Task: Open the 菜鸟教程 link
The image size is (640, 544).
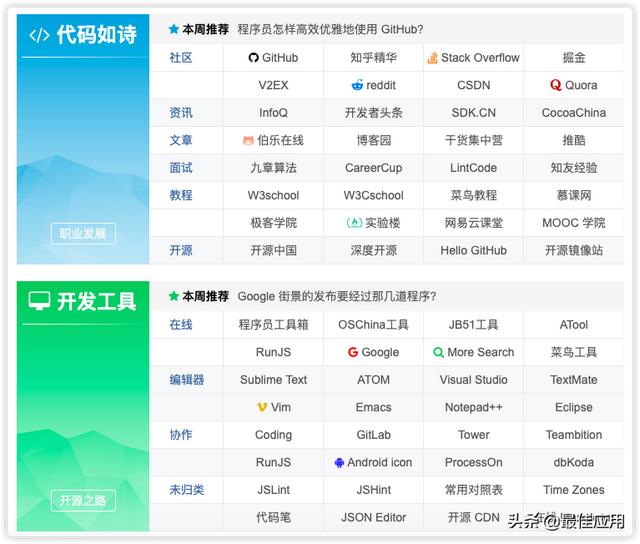Action: [x=473, y=195]
